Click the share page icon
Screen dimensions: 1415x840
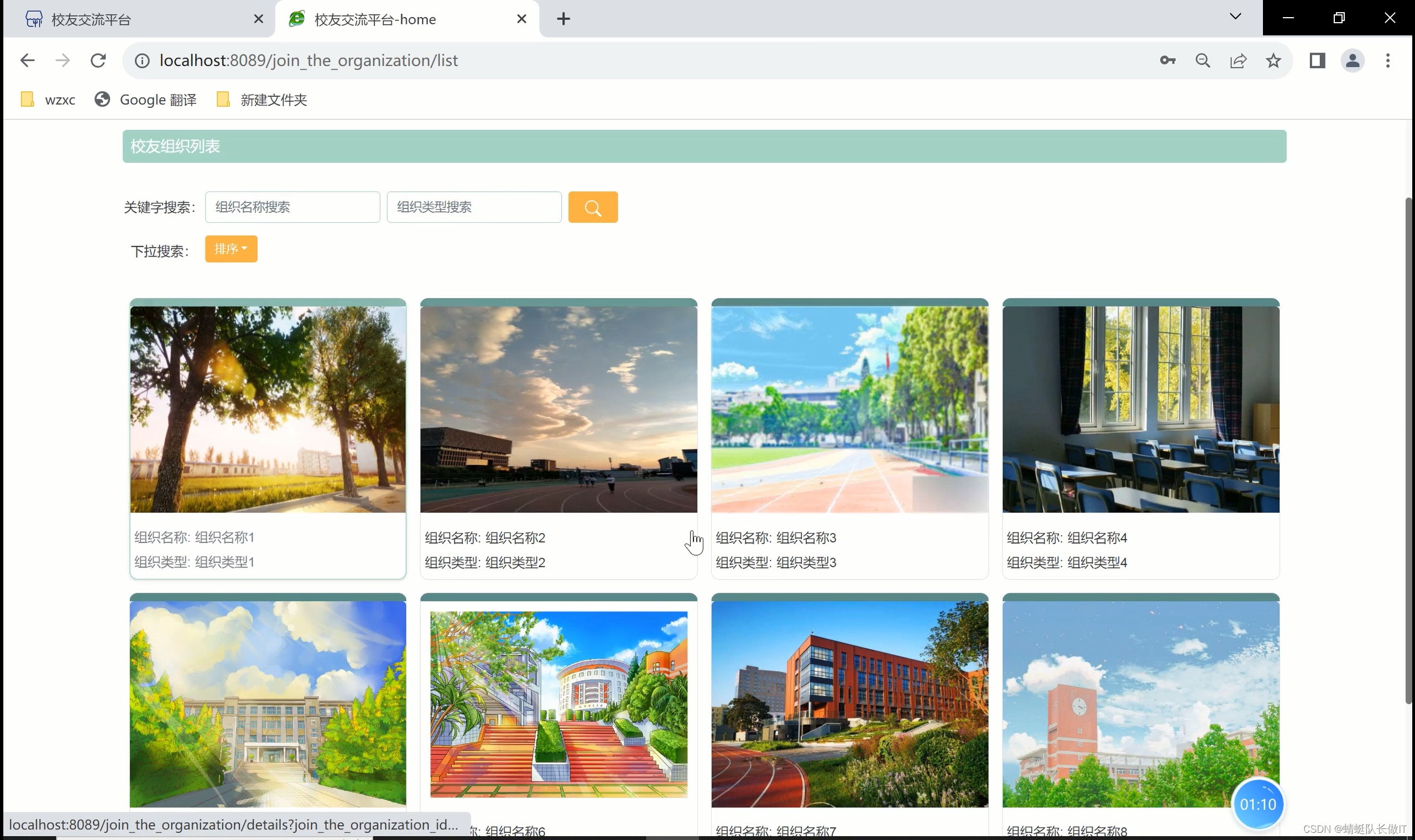pos(1238,61)
